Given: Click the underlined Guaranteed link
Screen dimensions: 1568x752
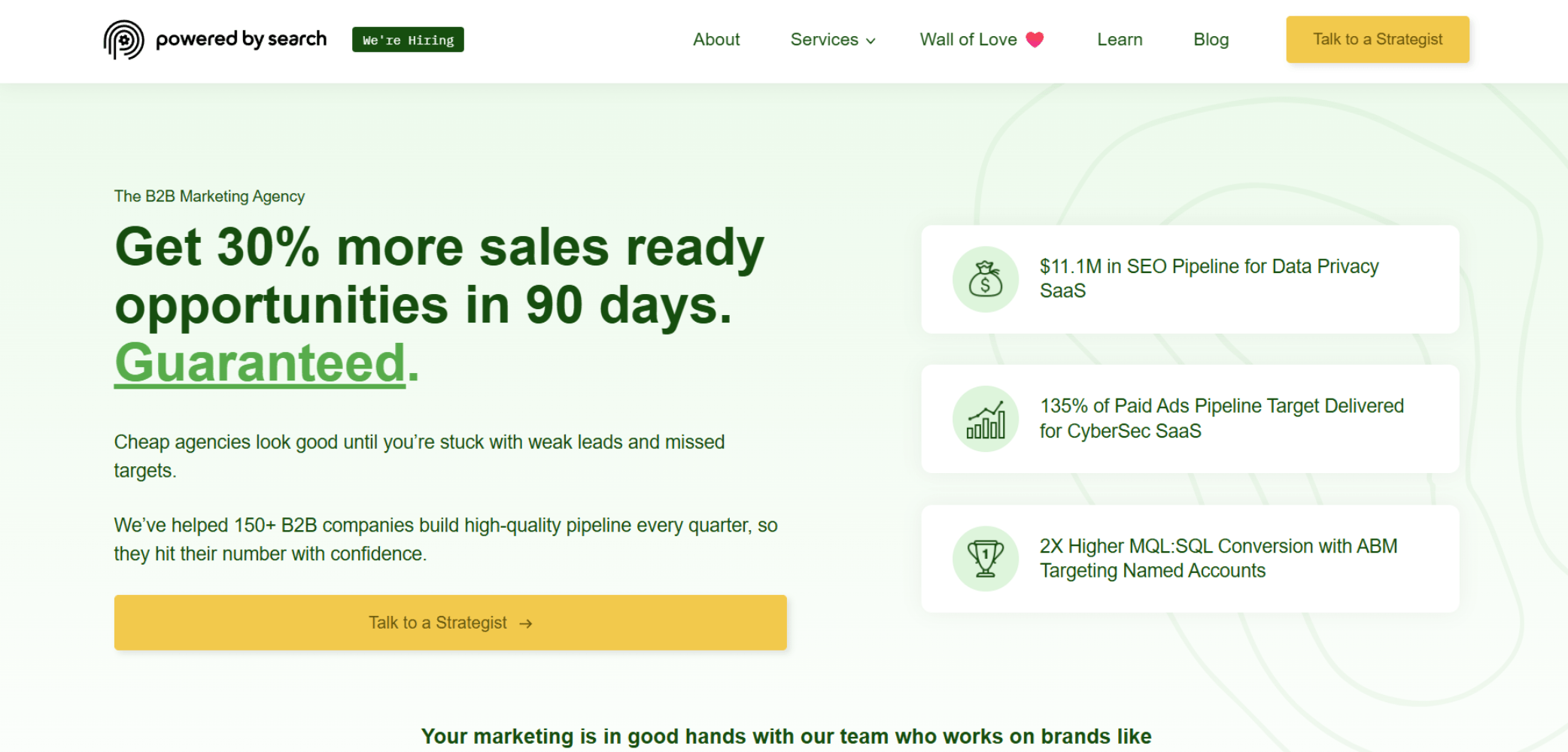Looking at the screenshot, I should coord(260,363).
